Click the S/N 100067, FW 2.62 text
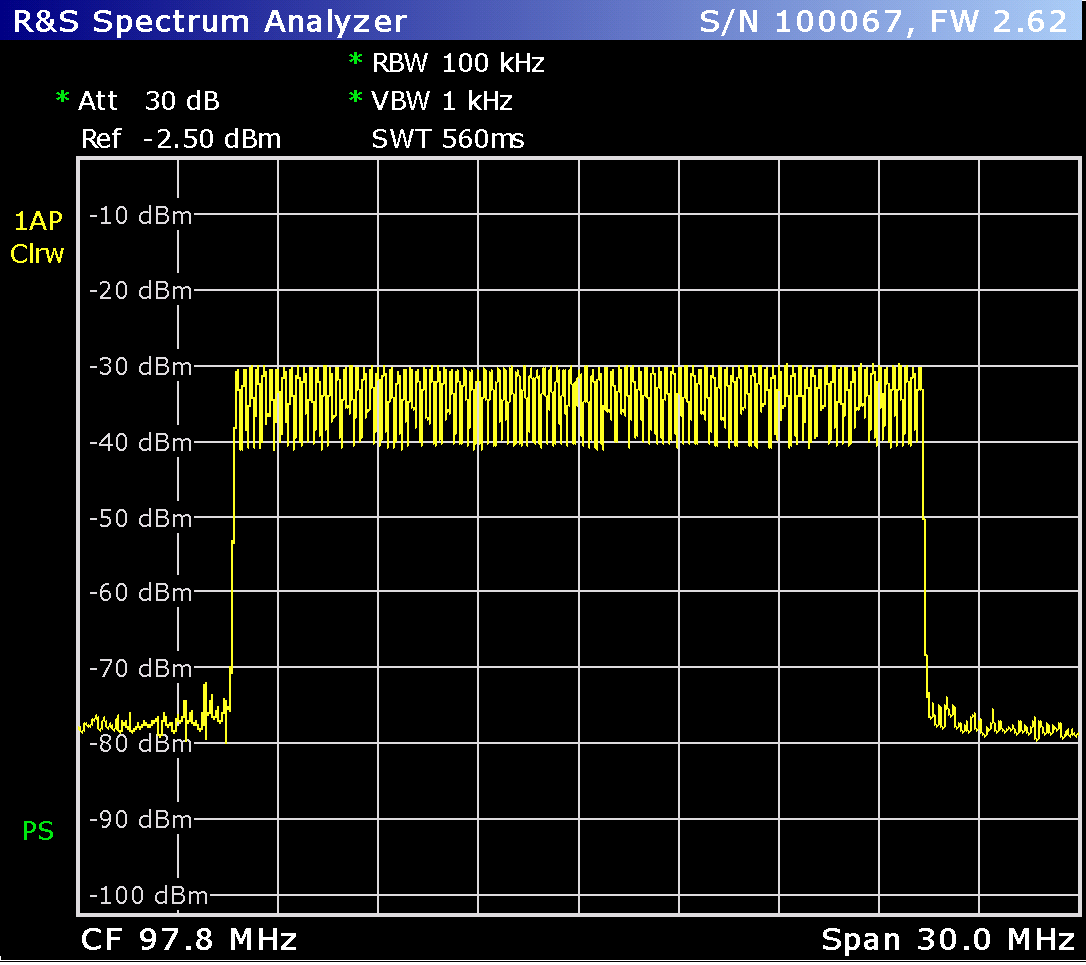The height and width of the screenshot is (965, 1086). pos(883,21)
